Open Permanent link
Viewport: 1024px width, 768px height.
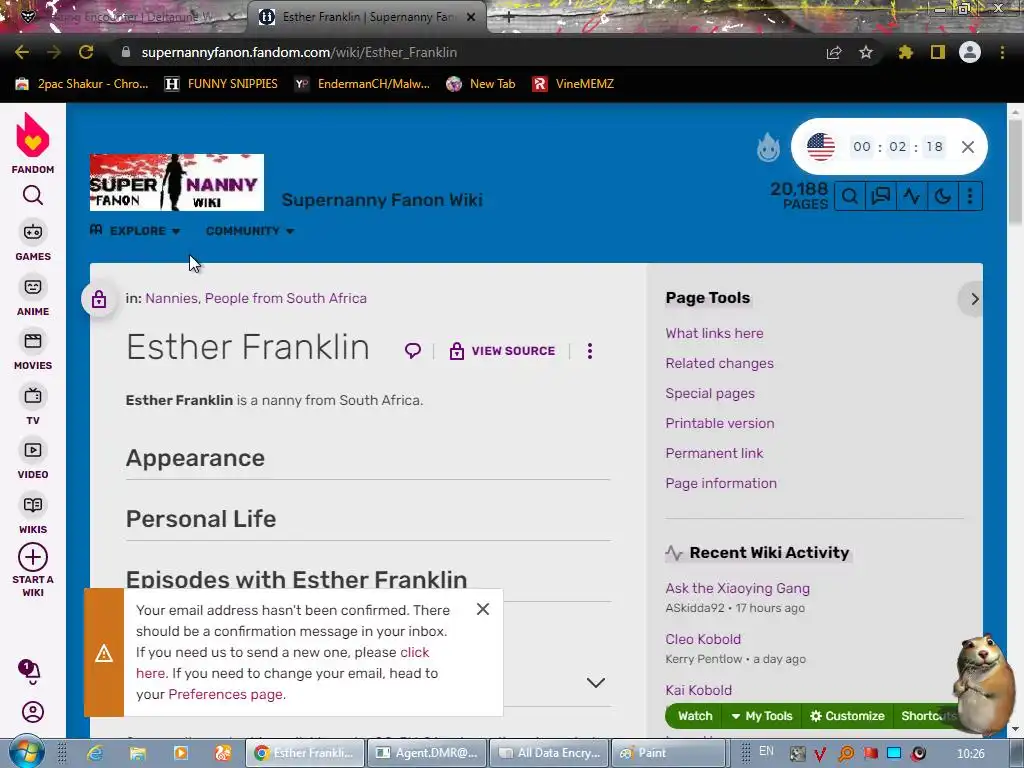pyautogui.click(x=714, y=453)
